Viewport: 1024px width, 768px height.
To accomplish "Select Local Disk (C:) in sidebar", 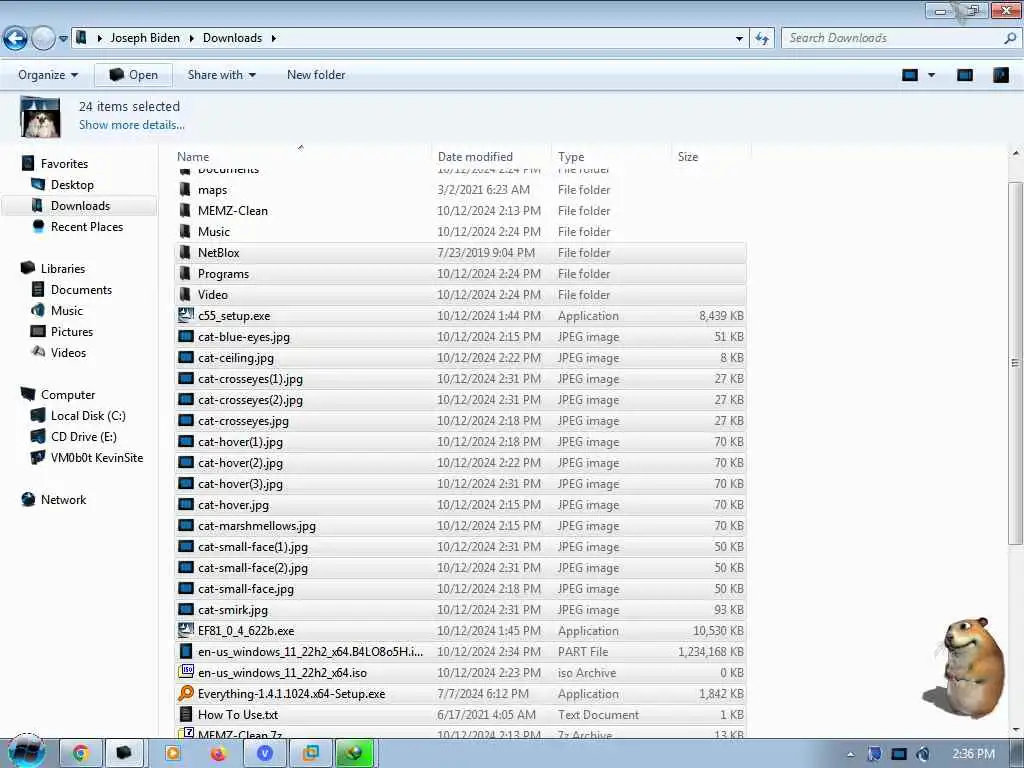I will coord(88,415).
